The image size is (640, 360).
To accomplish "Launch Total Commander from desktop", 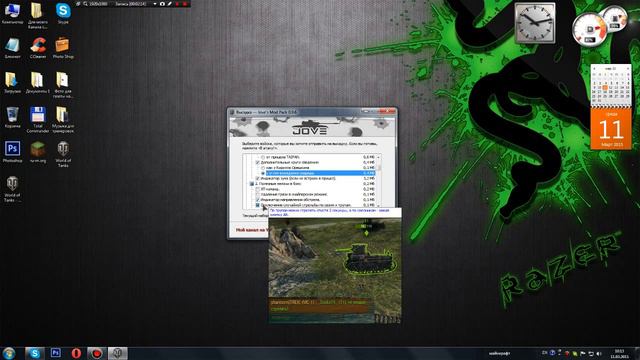I will [38, 120].
